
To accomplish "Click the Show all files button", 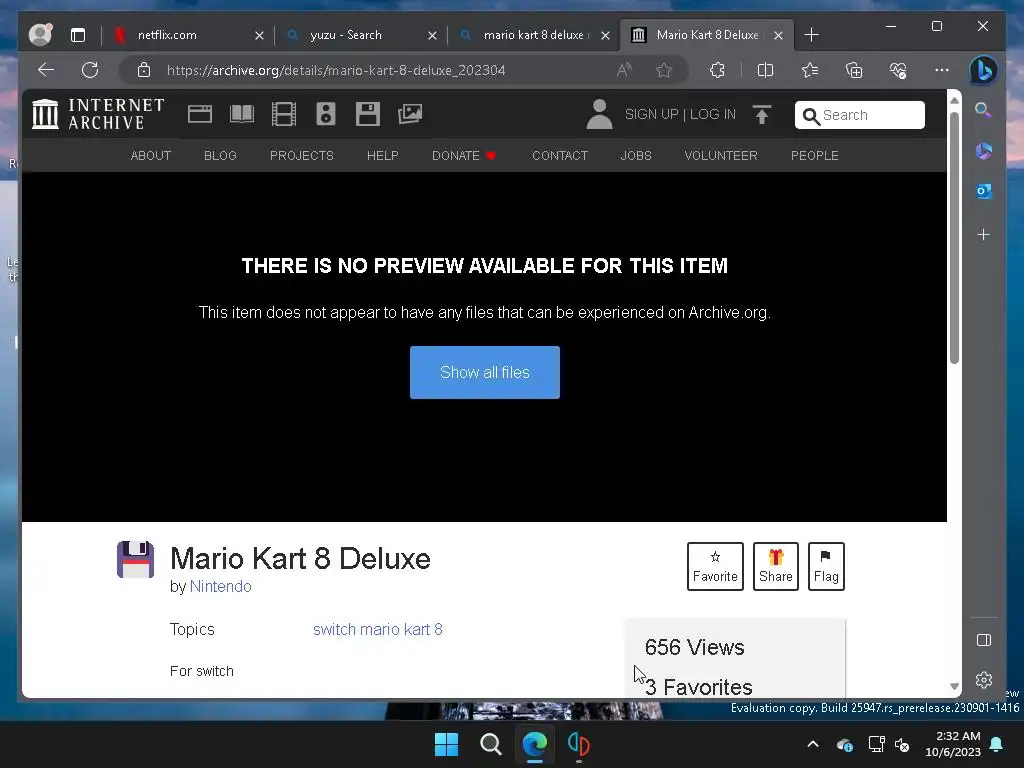I will pos(485,372).
